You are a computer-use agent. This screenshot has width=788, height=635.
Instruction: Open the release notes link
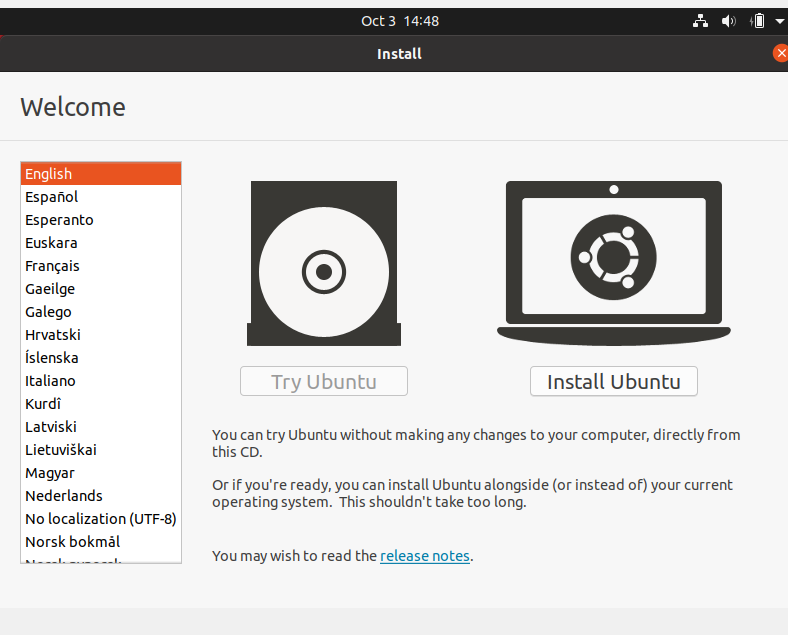point(425,556)
